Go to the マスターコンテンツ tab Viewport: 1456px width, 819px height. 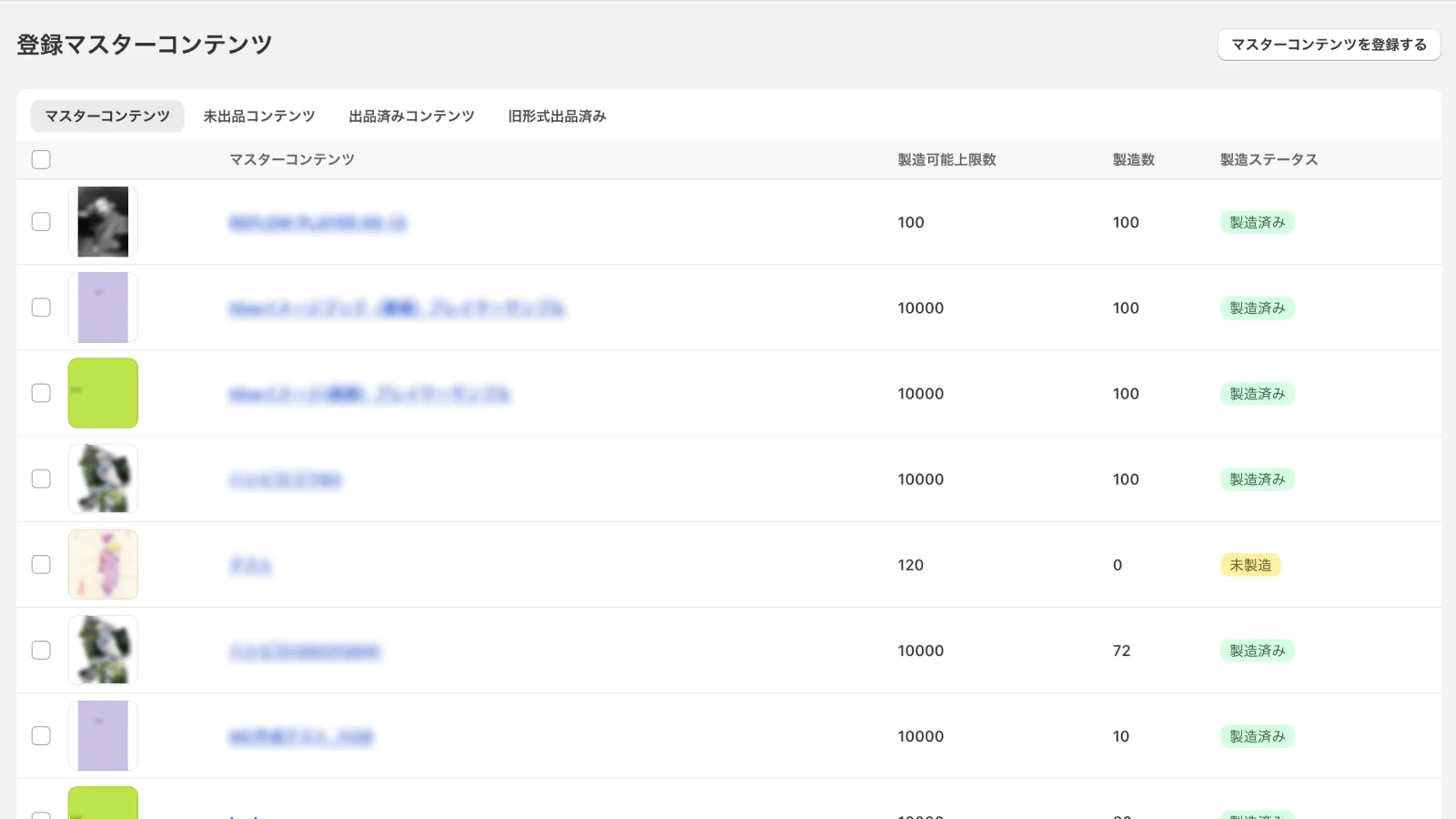107,116
